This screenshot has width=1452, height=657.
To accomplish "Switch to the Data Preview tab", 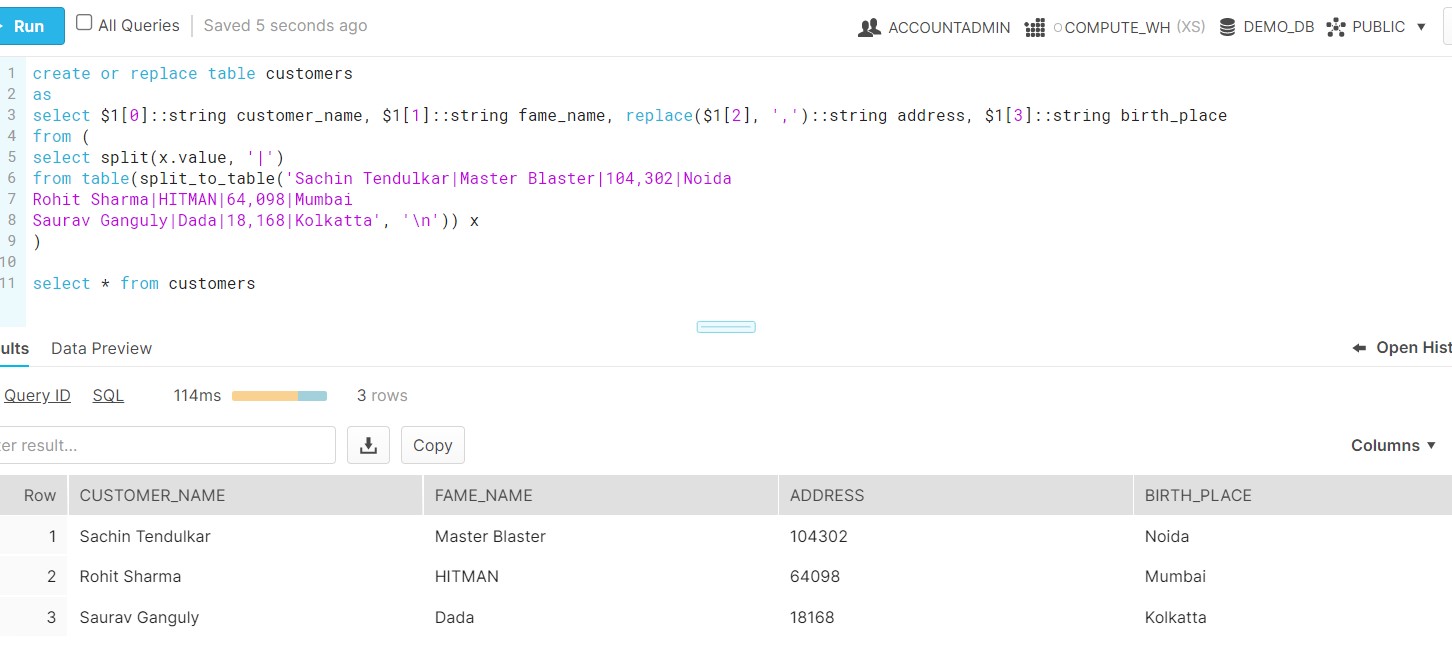I will (101, 348).
